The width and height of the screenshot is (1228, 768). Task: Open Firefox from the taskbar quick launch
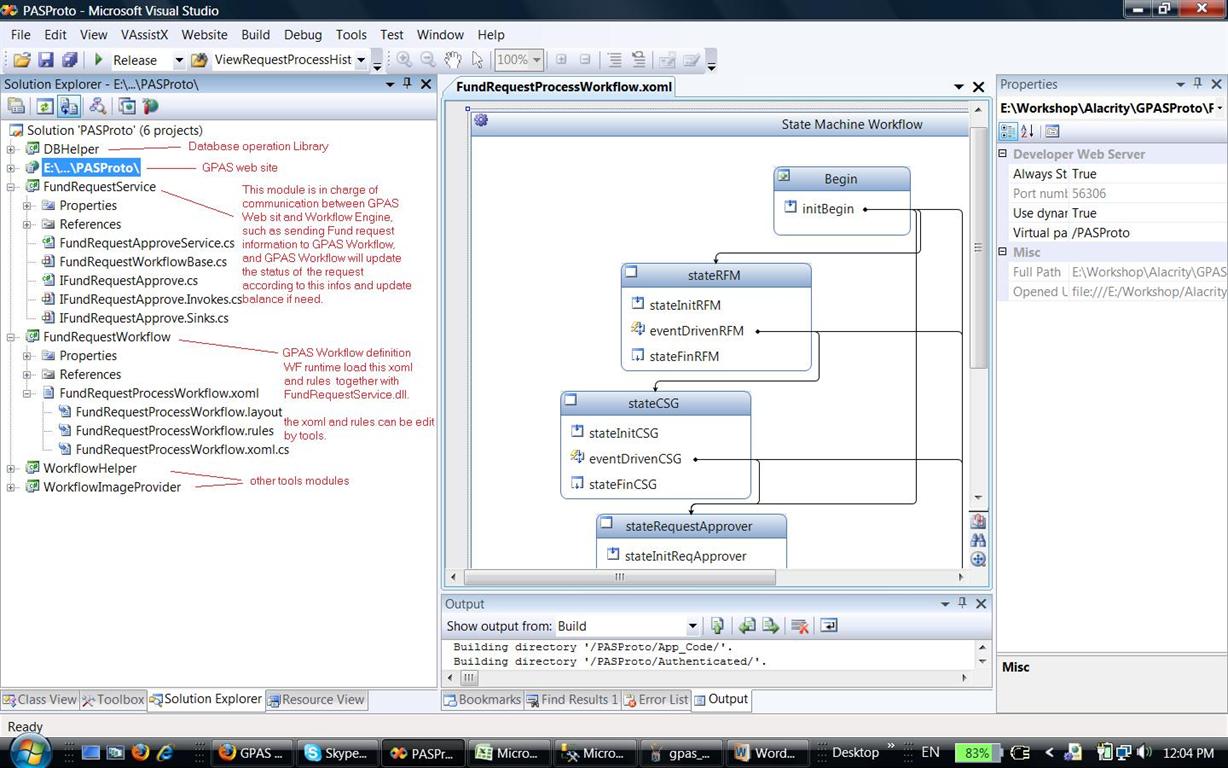point(139,752)
